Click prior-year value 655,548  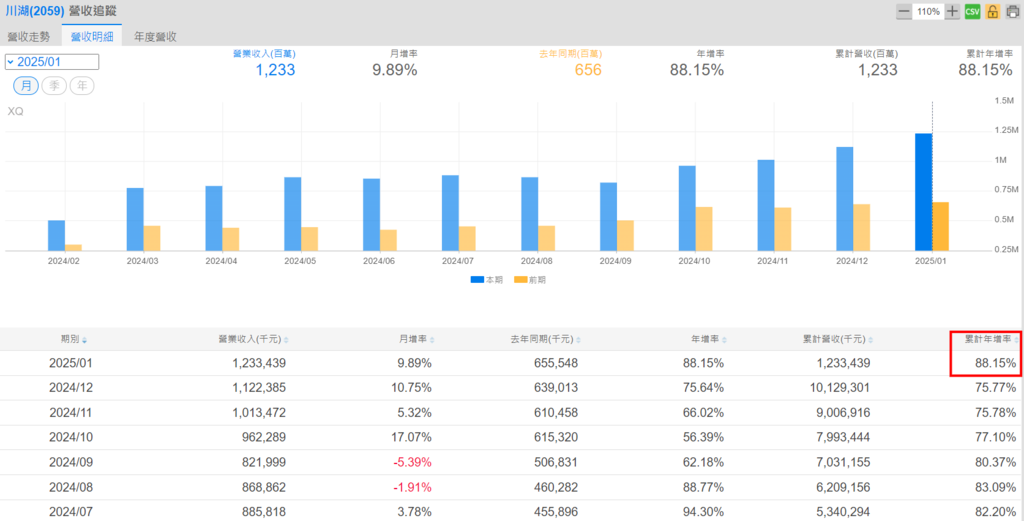(555, 363)
